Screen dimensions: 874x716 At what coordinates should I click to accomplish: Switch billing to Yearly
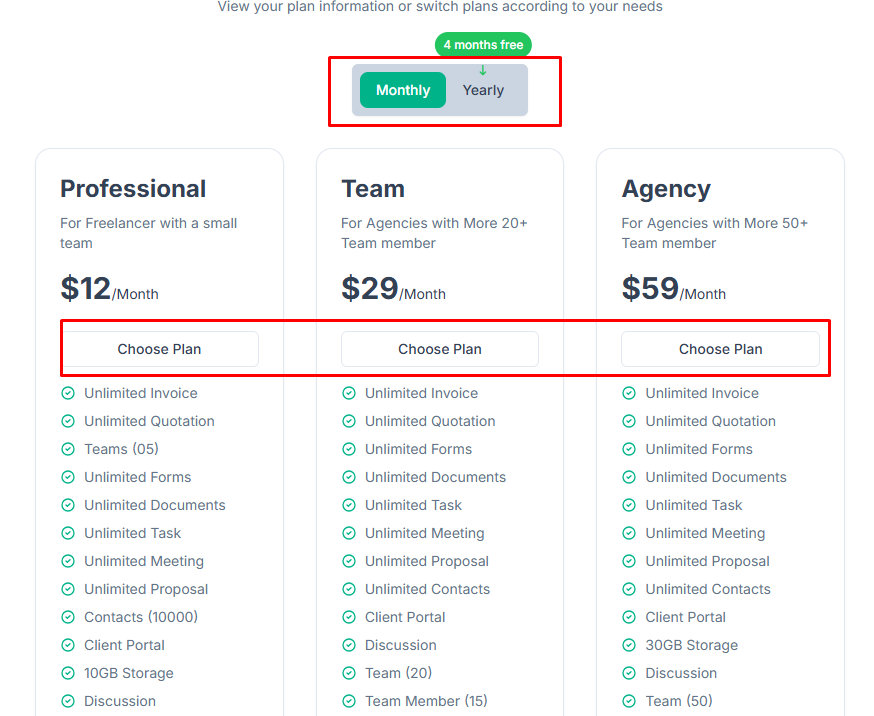[x=483, y=90]
